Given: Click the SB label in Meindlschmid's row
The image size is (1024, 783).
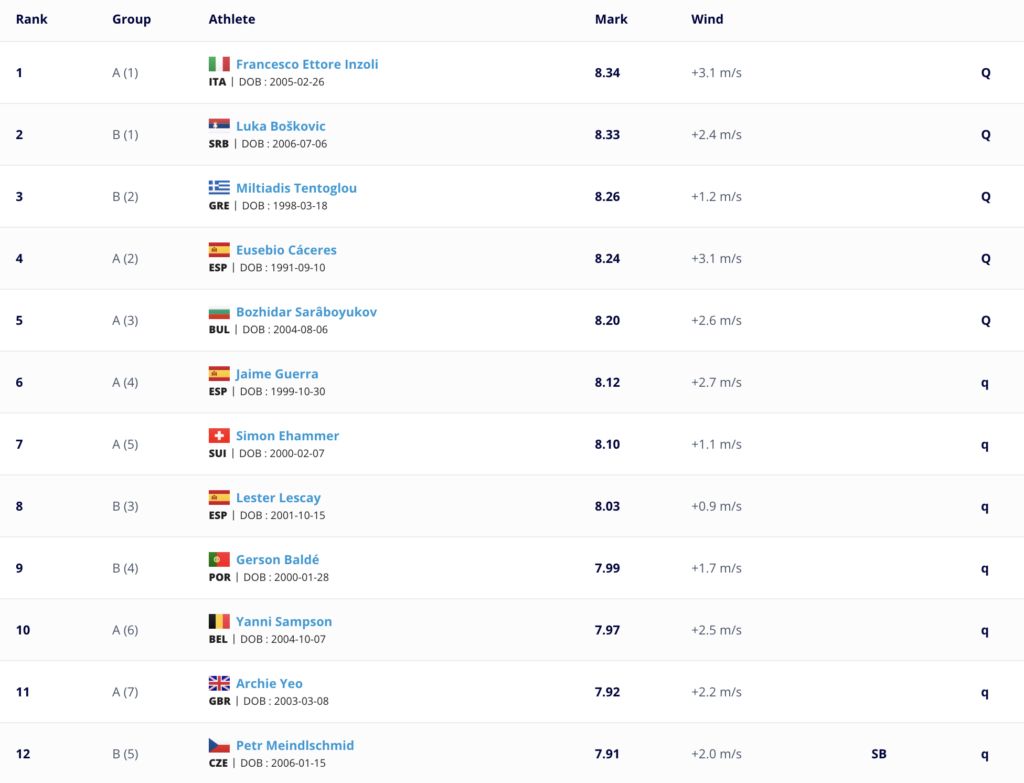Looking at the screenshot, I should [879, 754].
